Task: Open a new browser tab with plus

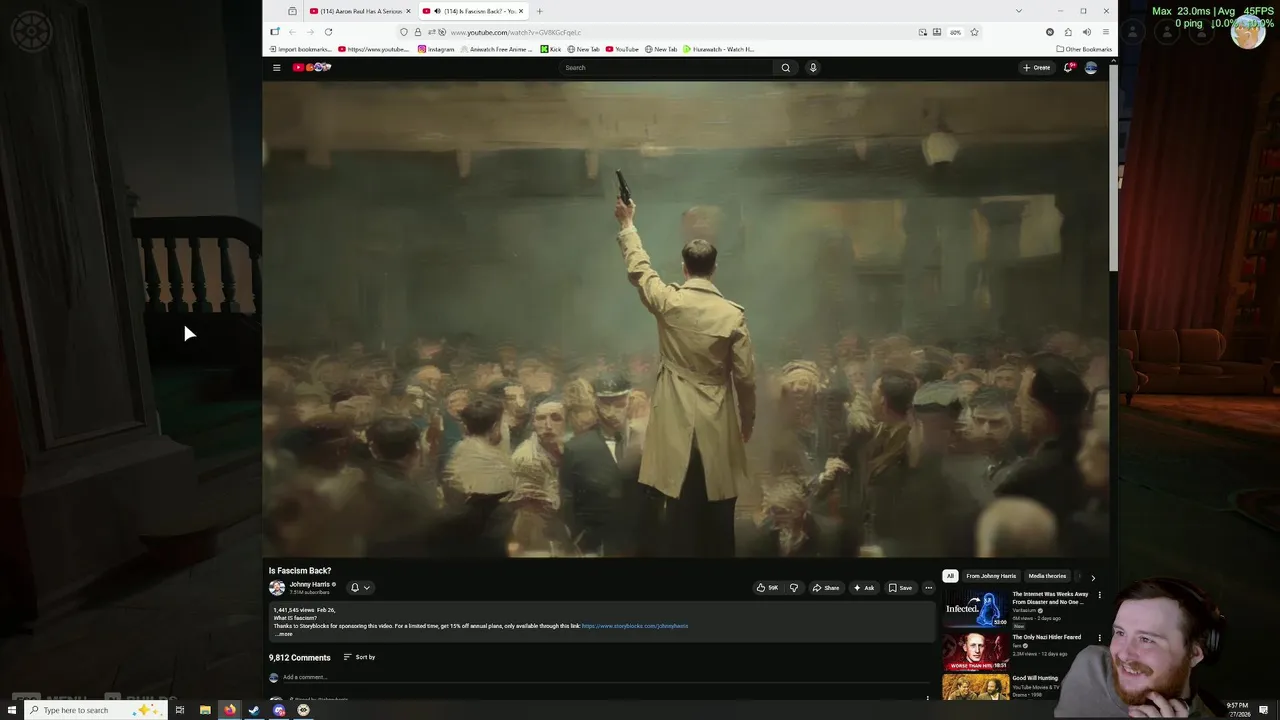Action: point(539,11)
